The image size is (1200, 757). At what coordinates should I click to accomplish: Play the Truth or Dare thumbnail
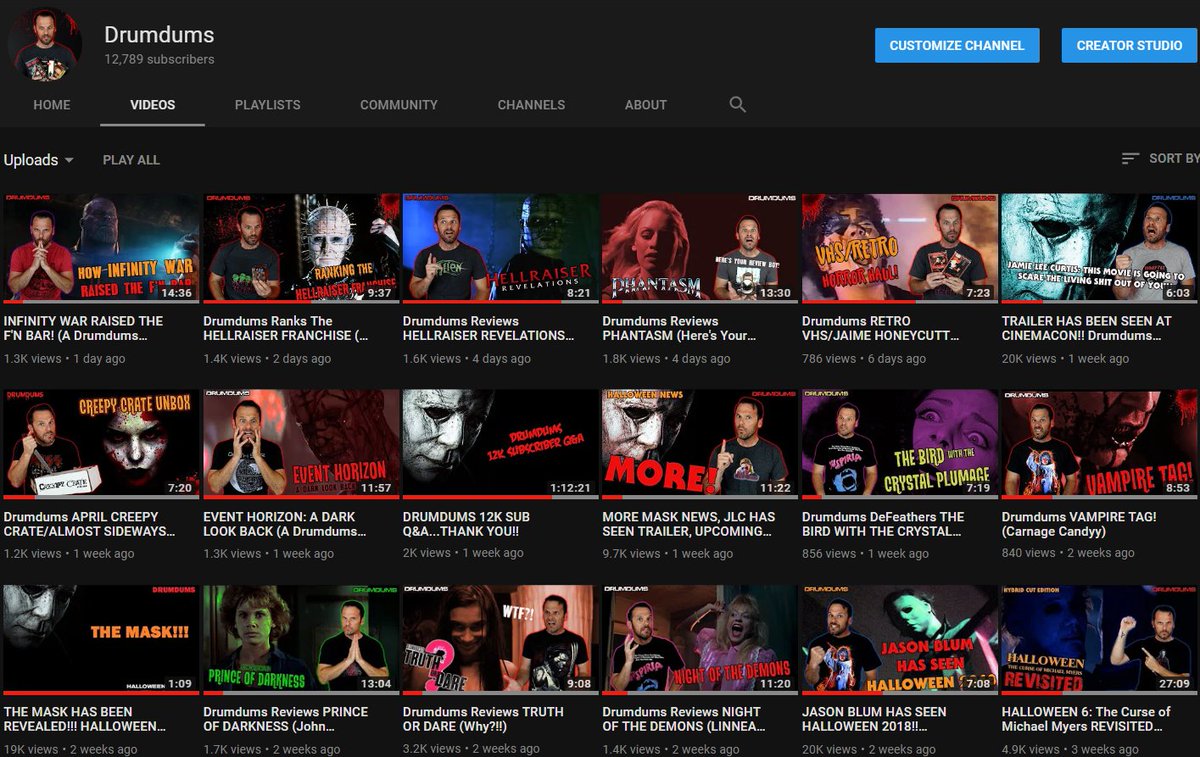501,640
